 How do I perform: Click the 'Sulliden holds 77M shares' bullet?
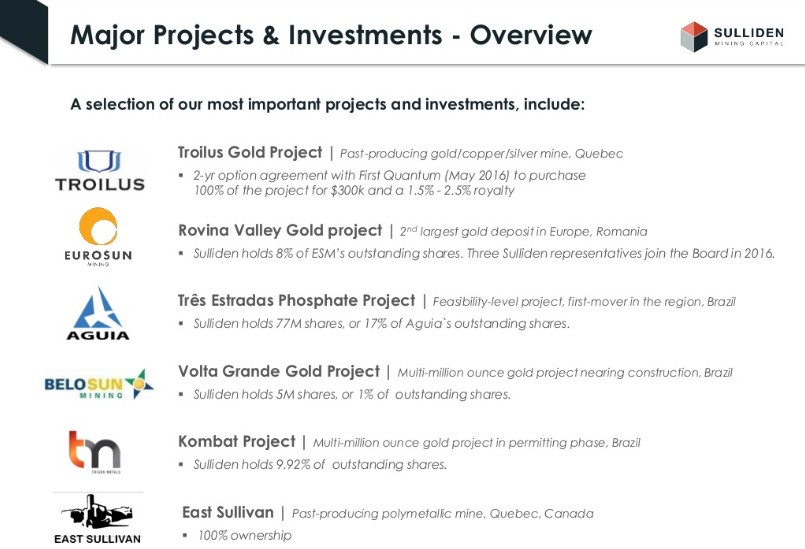pos(381,323)
